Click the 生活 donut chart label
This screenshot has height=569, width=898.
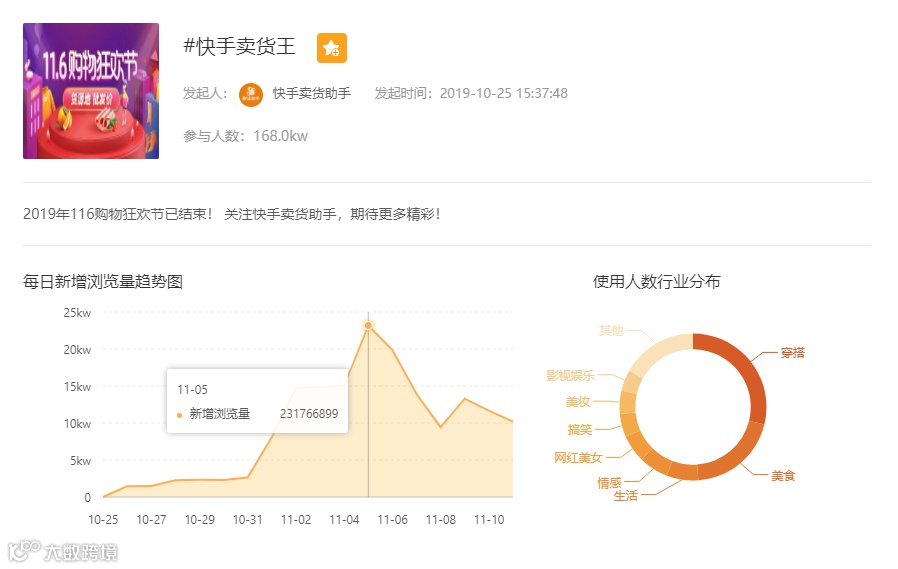625,496
